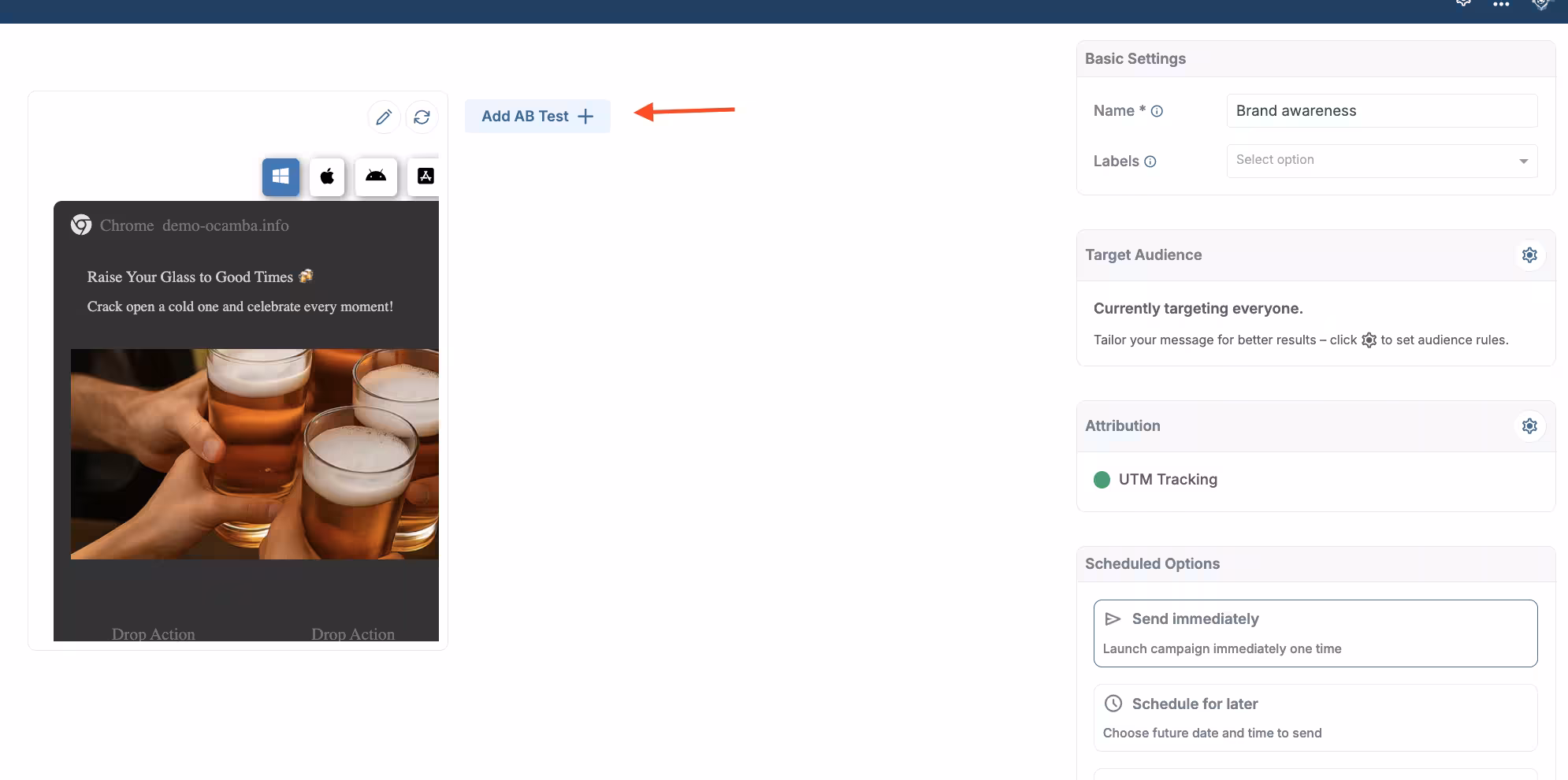Choose the Schedule for later option
The image size is (1568, 780).
pyautogui.click(x=1314, y=717)
